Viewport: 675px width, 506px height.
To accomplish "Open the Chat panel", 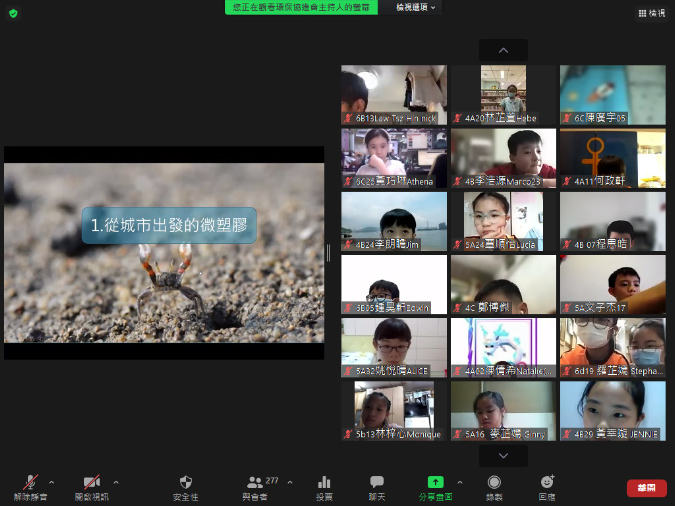I will tap(377, 485).
